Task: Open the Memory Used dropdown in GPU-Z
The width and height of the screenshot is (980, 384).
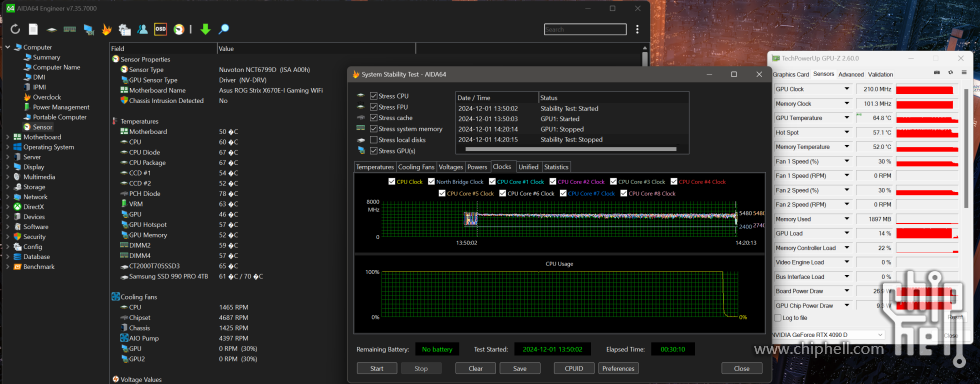Action: tap(848, 220)
